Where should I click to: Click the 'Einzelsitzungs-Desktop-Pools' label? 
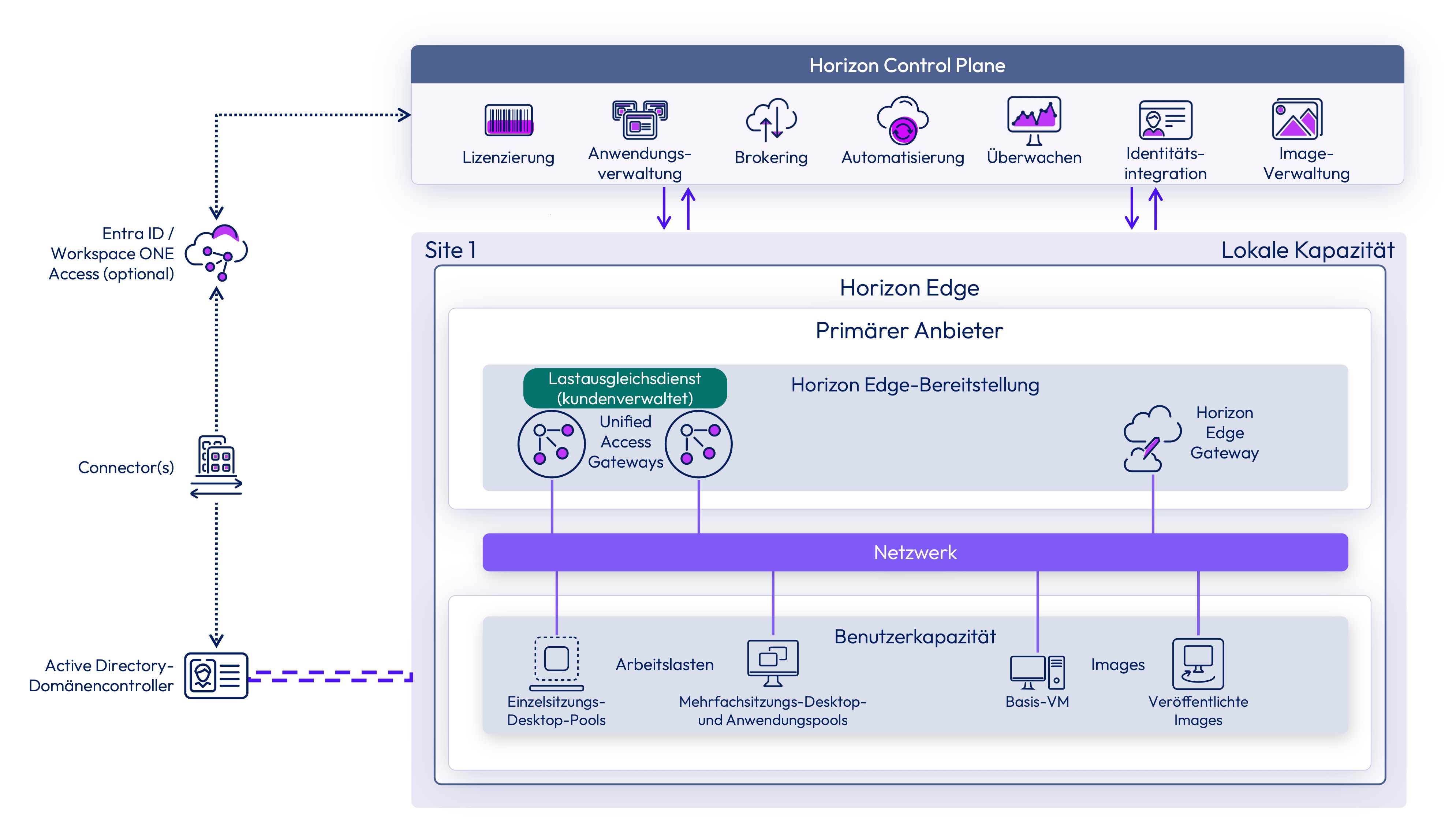coord(556,711)
